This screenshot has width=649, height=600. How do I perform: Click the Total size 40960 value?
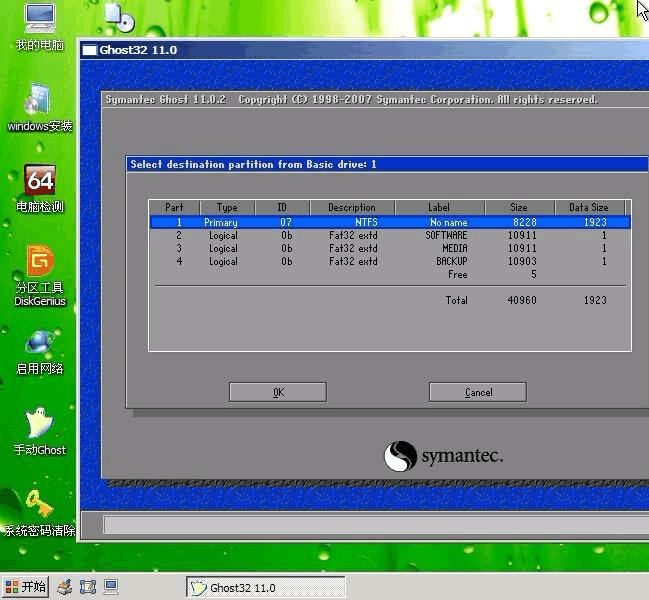click(522, 300)
